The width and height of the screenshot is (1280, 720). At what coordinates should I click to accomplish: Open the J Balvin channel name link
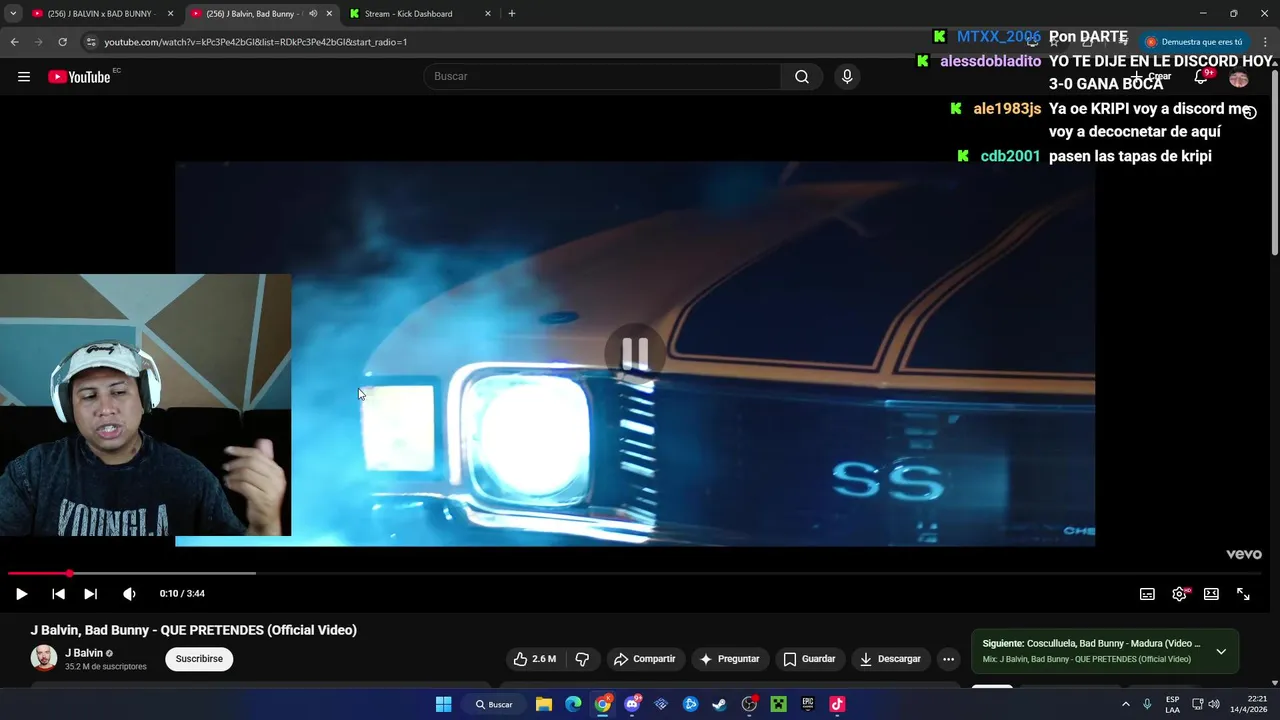point(84,653)
